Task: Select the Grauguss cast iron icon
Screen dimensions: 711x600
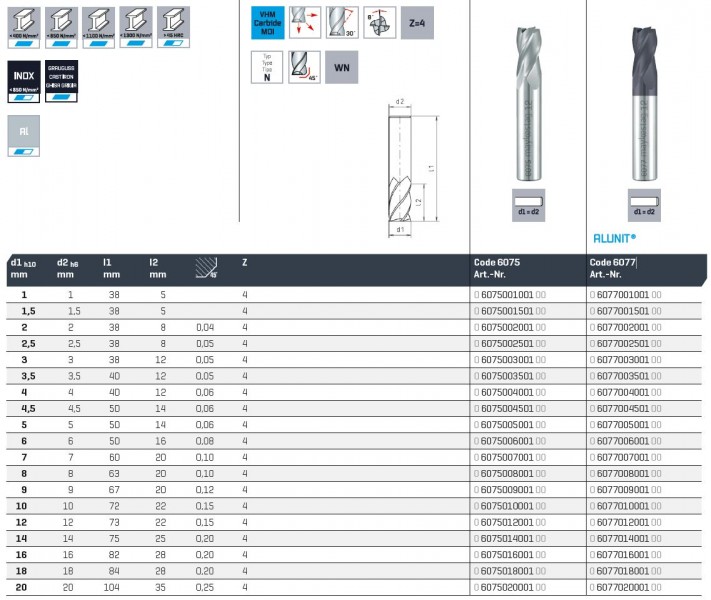Action: point(63,81)
